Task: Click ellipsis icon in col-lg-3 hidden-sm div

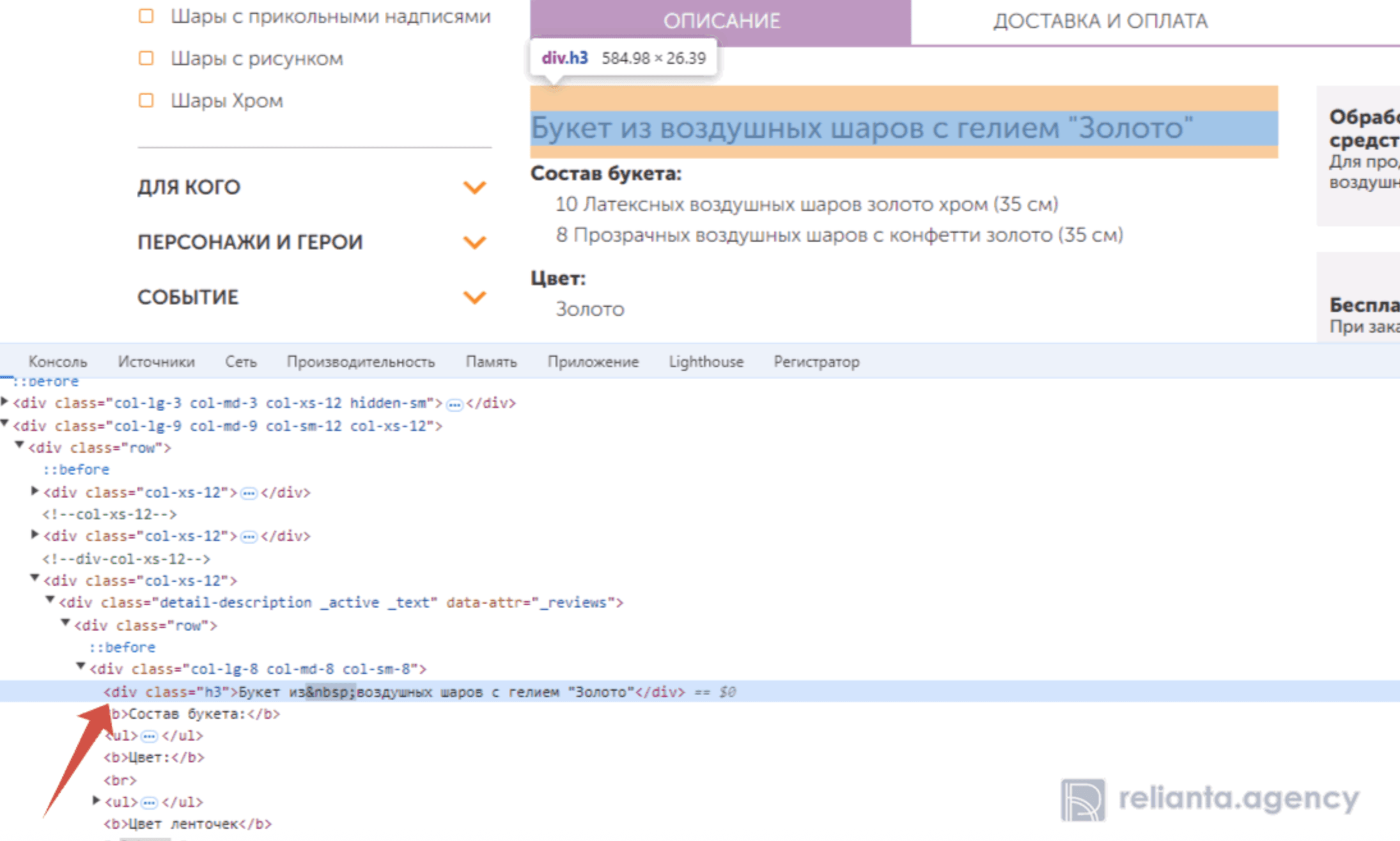Action: pyautogui.click(x=455, y=404)
